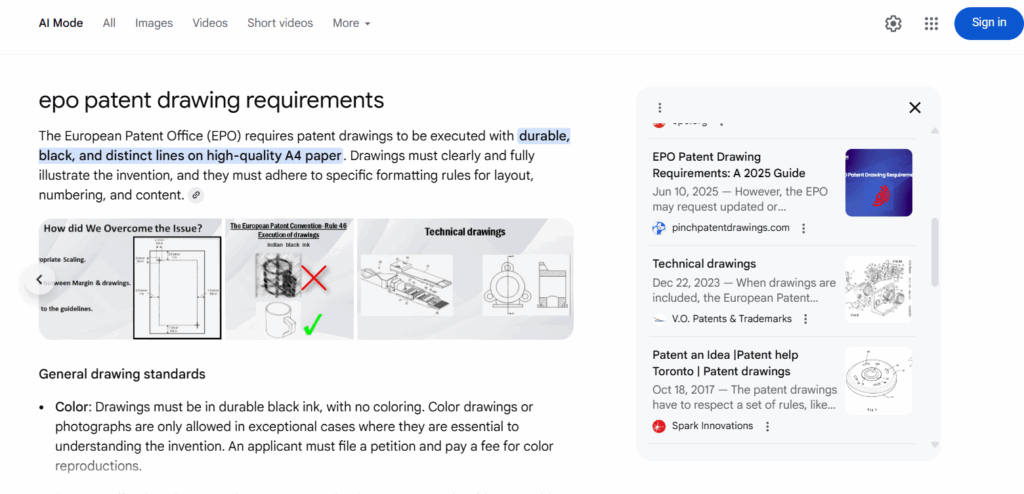
Task: Click the V.O. Patents & Trademarks source name
Action: click(x=732, y=319)
